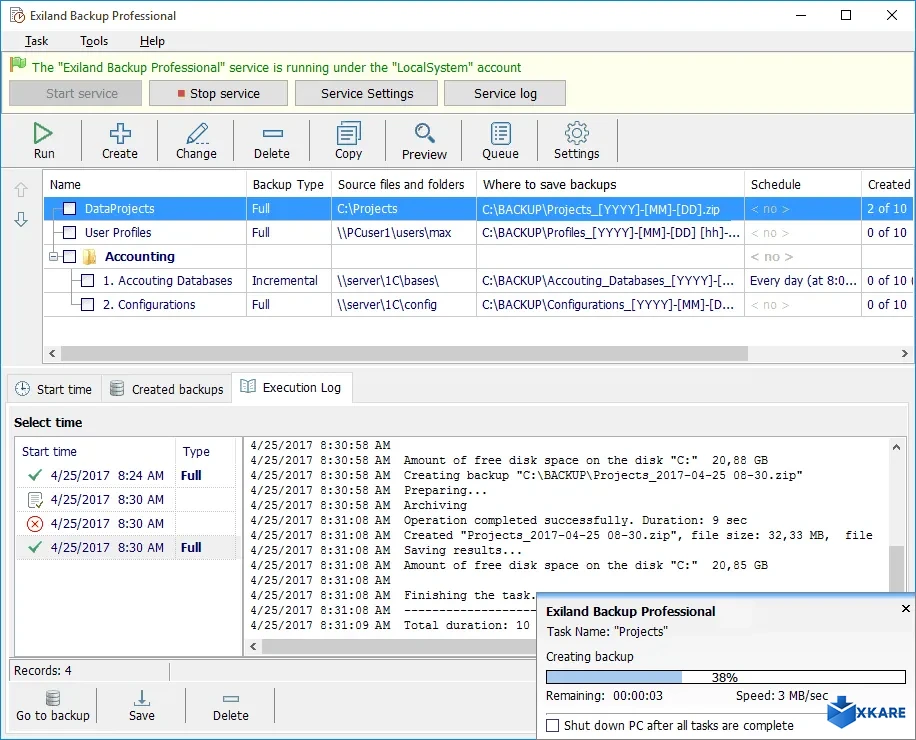Screen dimensions: 916x740
Task: Click the Change task pencil icon
Action: [x=197, y=134]
